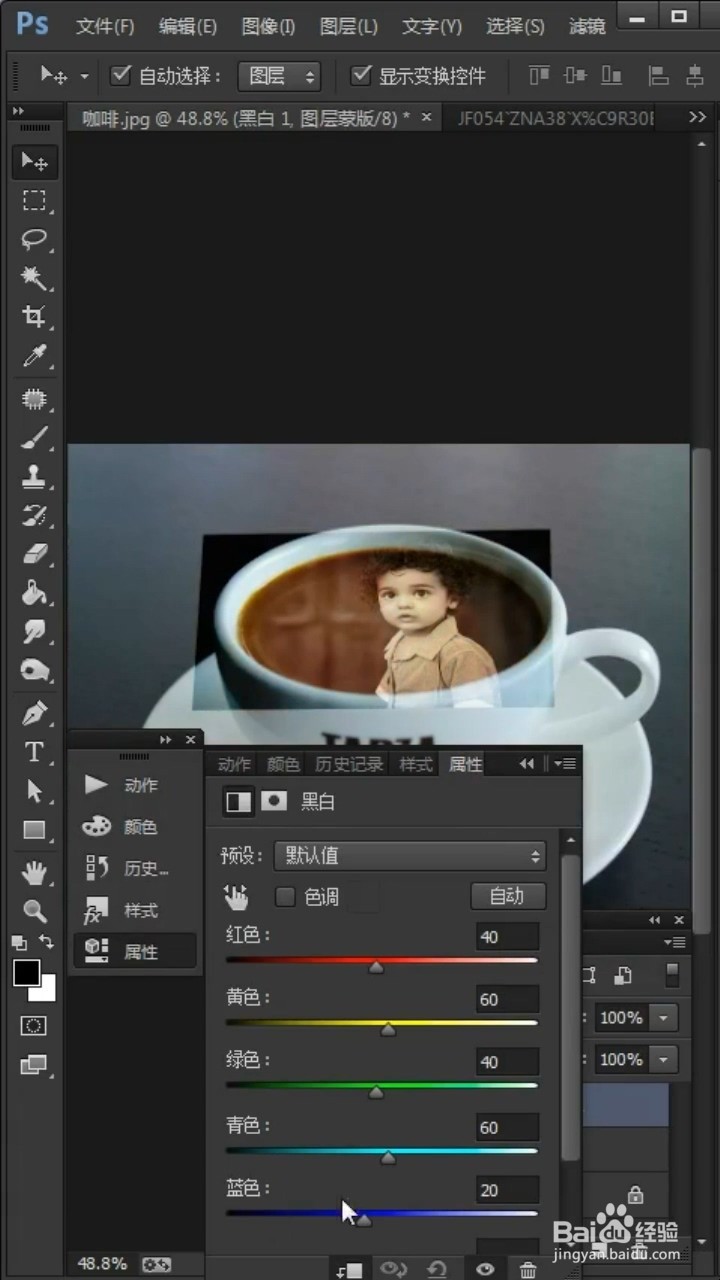
Task: Reset default foreground and background colors
Action: 19,942
